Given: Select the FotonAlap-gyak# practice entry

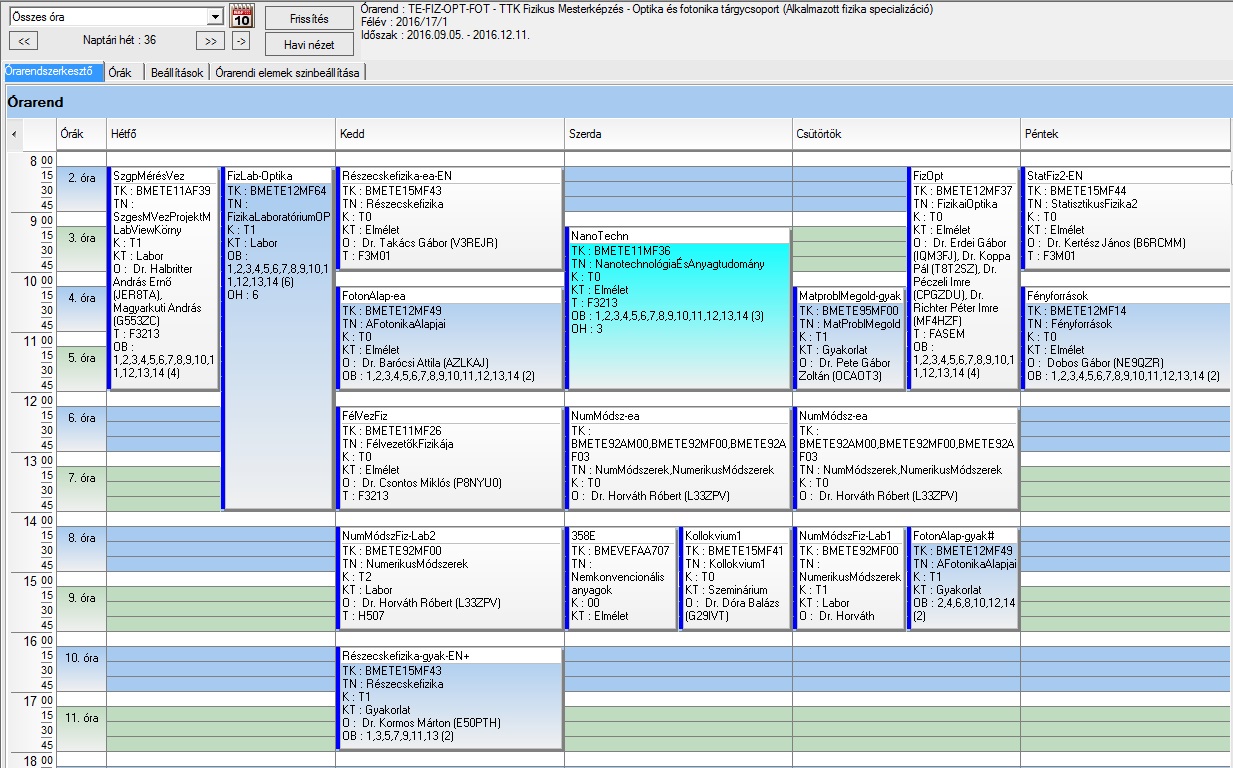Looking at the screenshot, I should point(963,579).
